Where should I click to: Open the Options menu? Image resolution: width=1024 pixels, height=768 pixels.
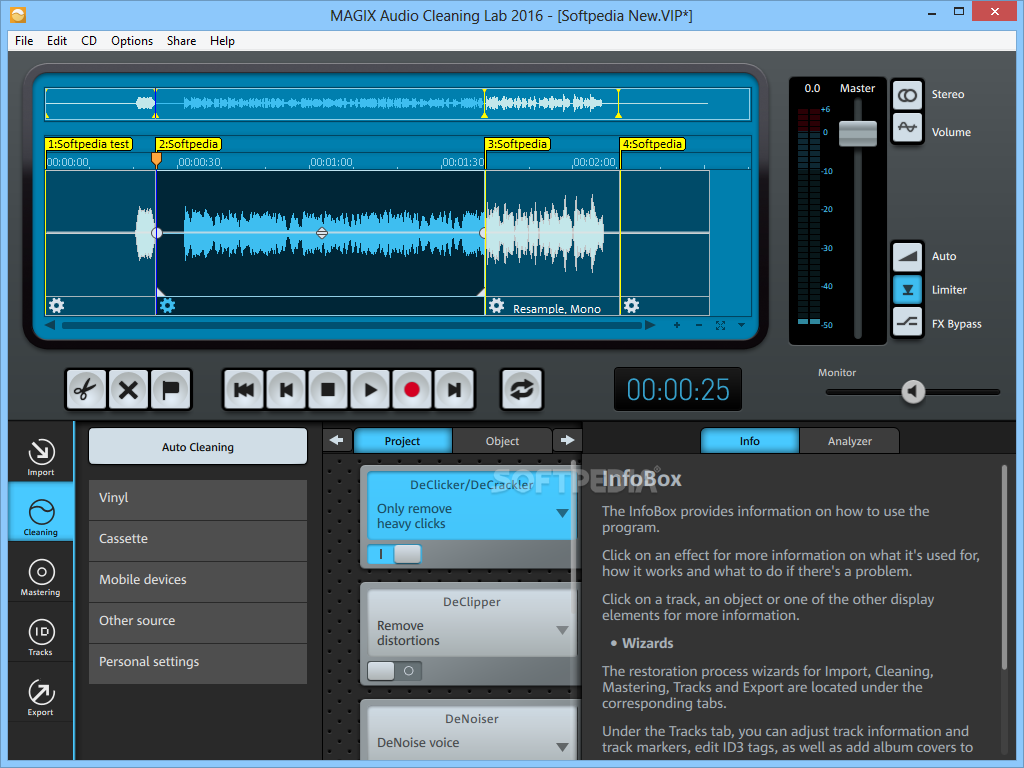coord(132,40)
